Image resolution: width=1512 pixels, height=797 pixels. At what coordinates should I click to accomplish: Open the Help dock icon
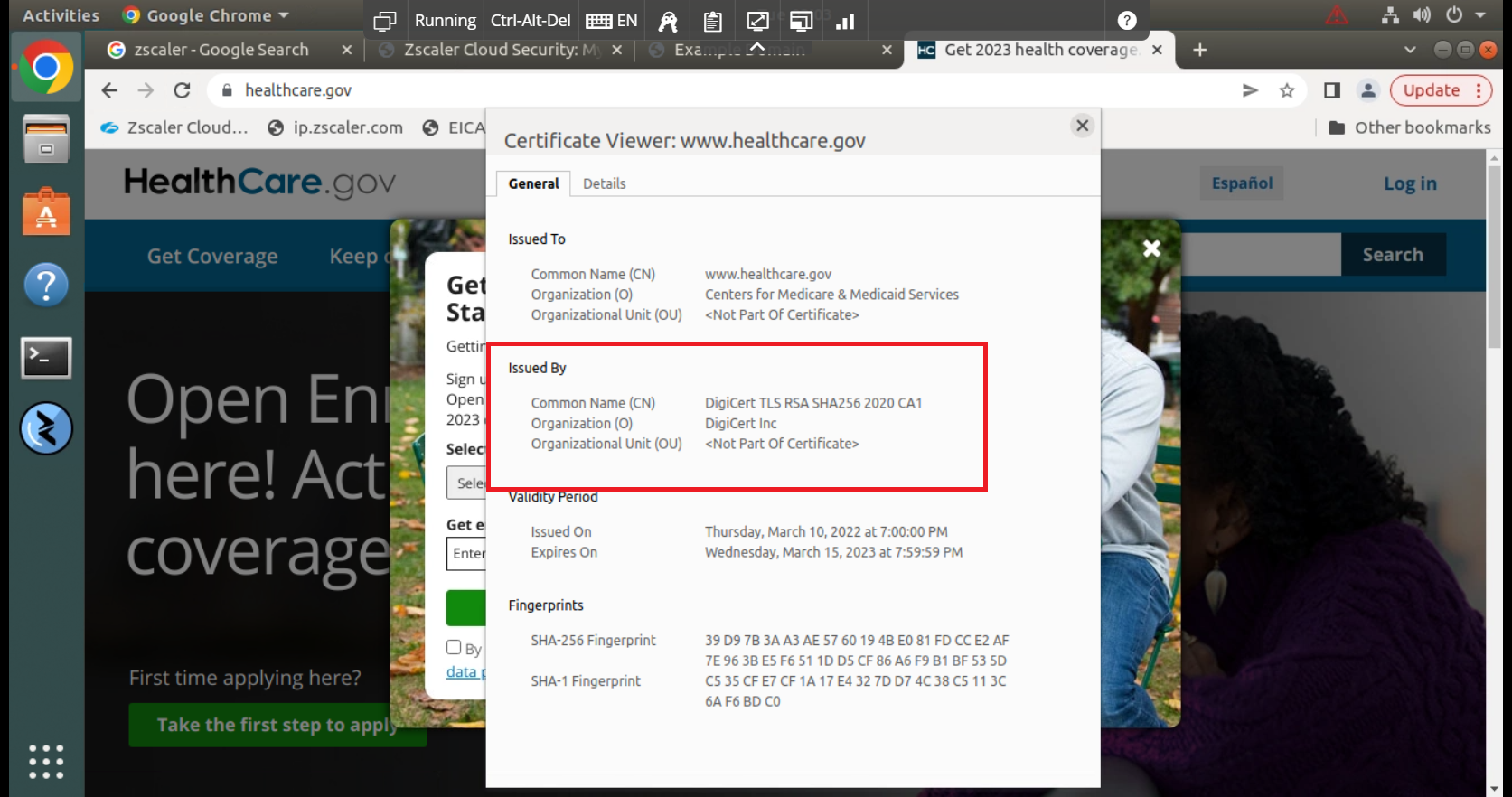click(46, 286)
